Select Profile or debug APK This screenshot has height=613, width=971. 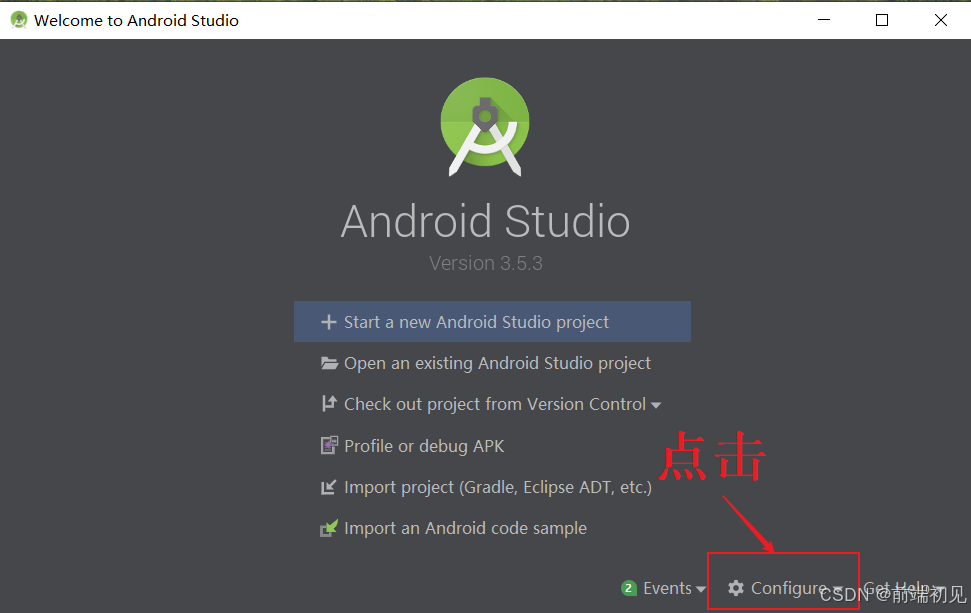point(412,446)
